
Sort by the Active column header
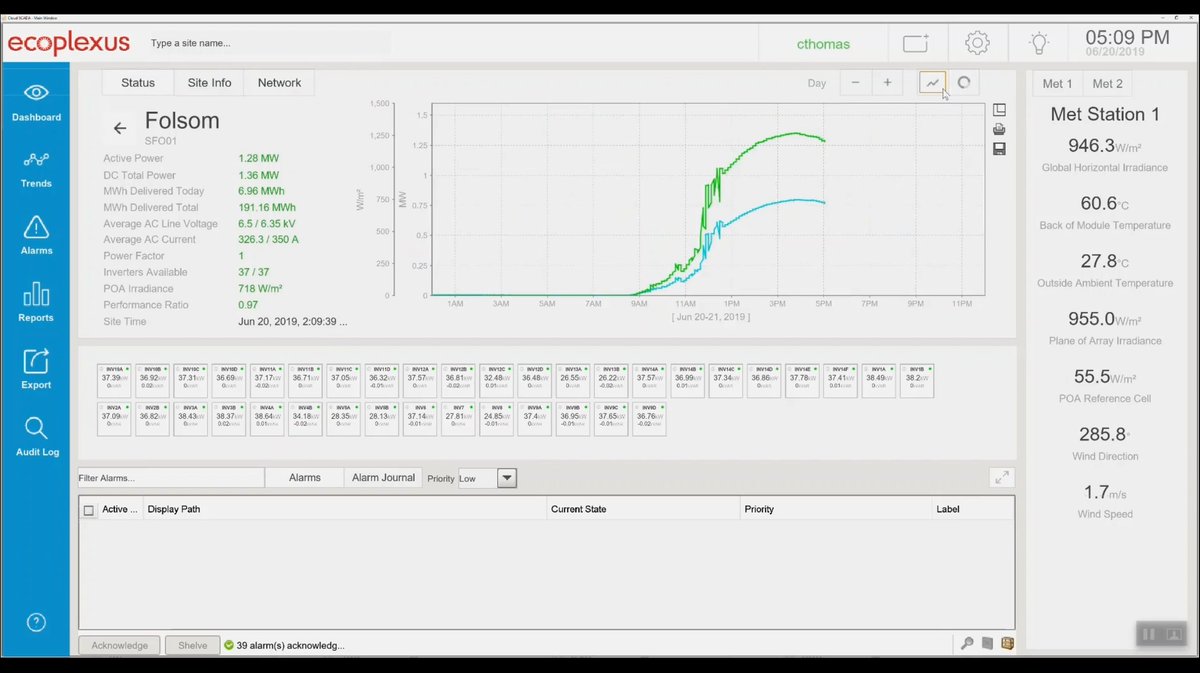[x=120, y=509]
